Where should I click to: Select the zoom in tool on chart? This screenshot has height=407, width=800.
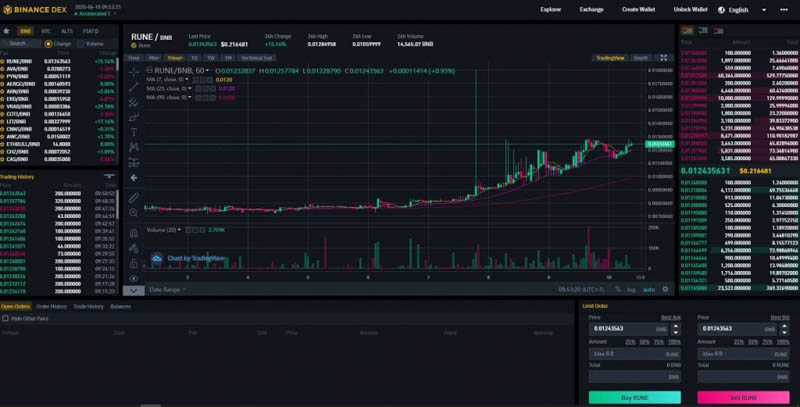134,213
